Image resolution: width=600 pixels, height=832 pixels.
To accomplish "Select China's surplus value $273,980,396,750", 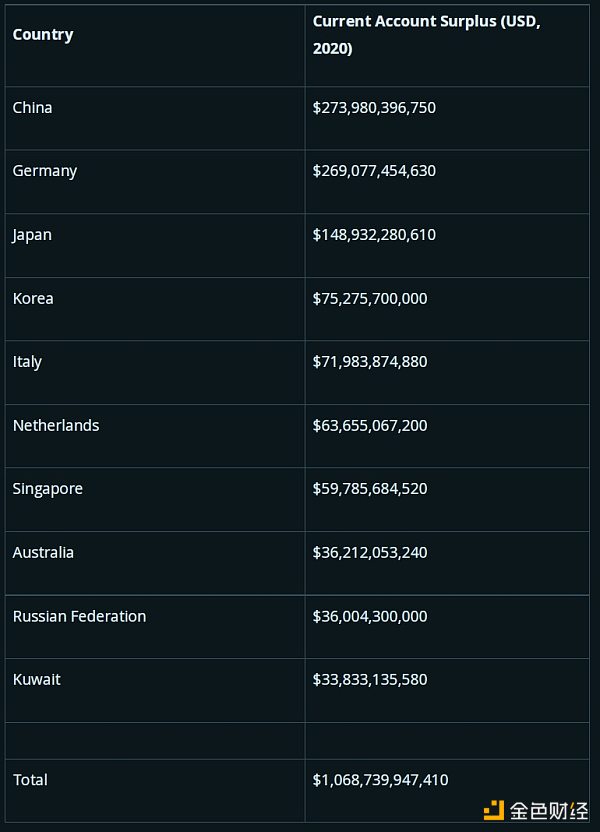I will [374, 108].
